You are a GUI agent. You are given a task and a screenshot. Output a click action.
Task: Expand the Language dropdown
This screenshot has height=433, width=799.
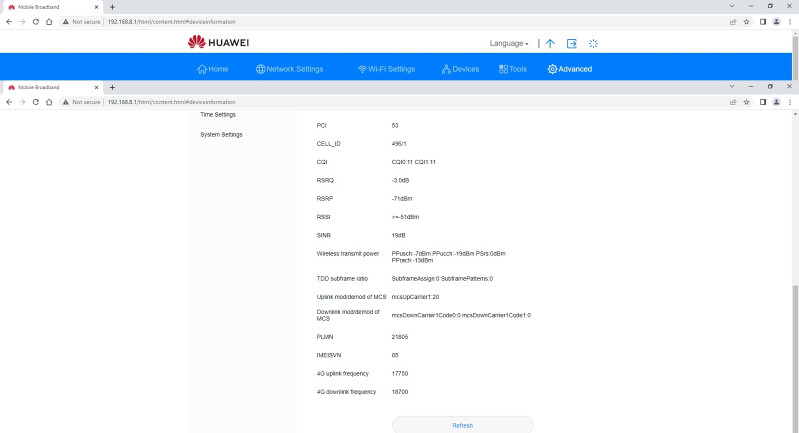[509, 44]
